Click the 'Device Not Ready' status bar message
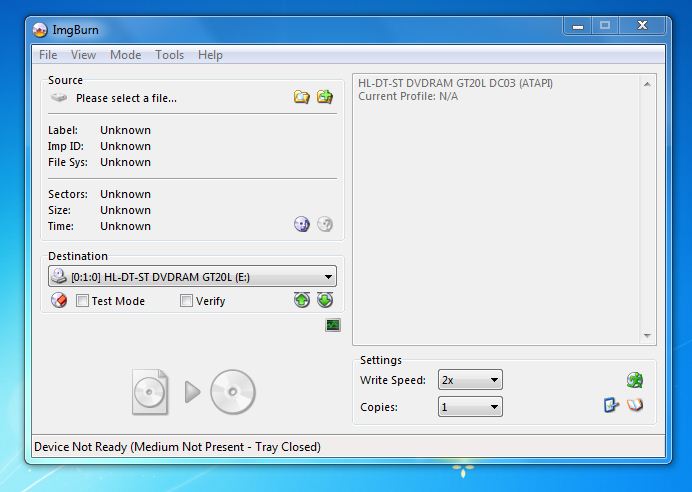The image size is (692, 492). 177,447
